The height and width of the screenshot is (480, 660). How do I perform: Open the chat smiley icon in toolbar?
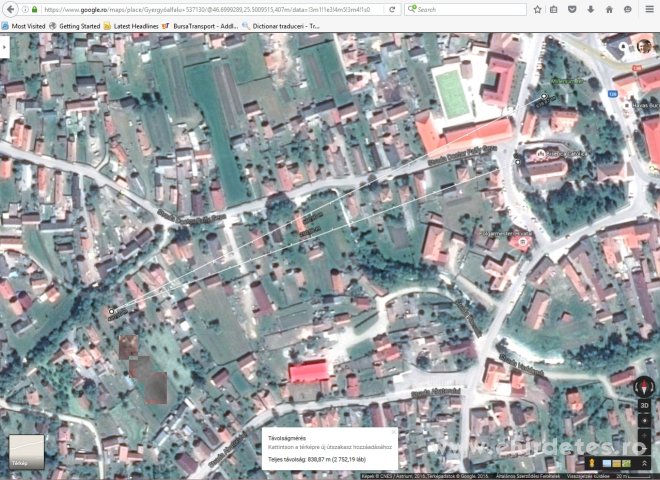click(628, 9)
